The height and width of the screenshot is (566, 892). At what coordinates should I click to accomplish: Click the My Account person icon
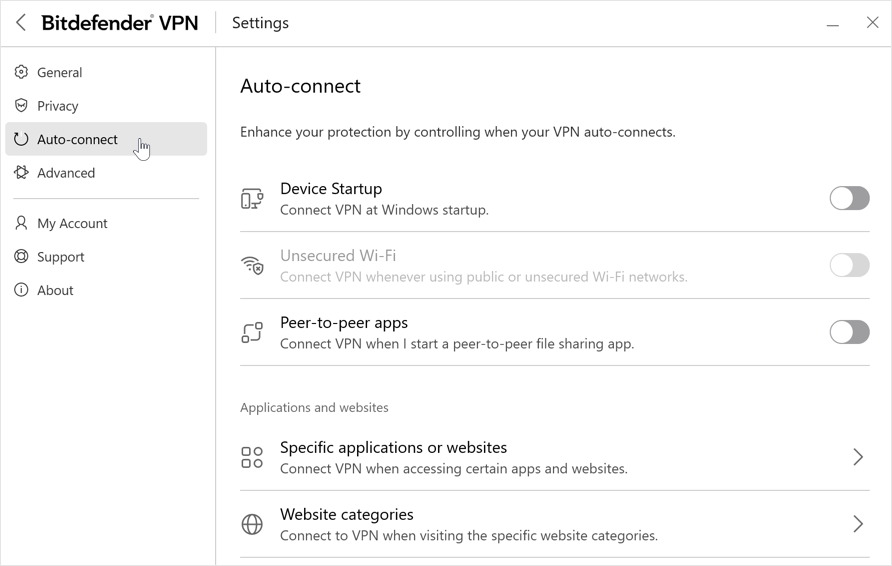[x=21, y=222]
